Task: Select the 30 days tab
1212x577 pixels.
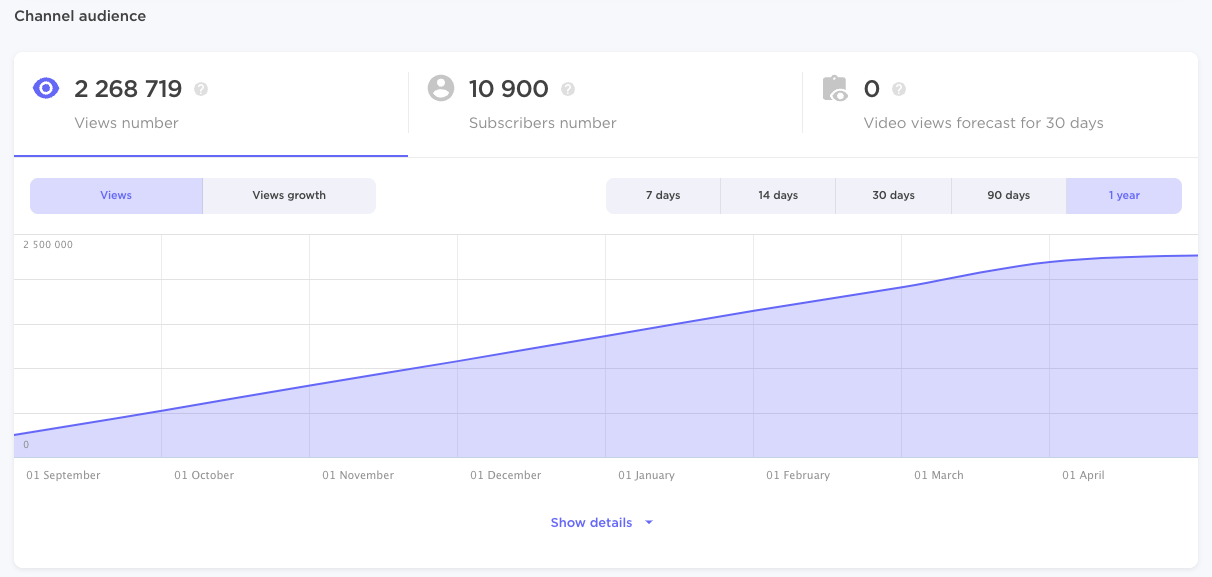Action: tap(893, 195)
